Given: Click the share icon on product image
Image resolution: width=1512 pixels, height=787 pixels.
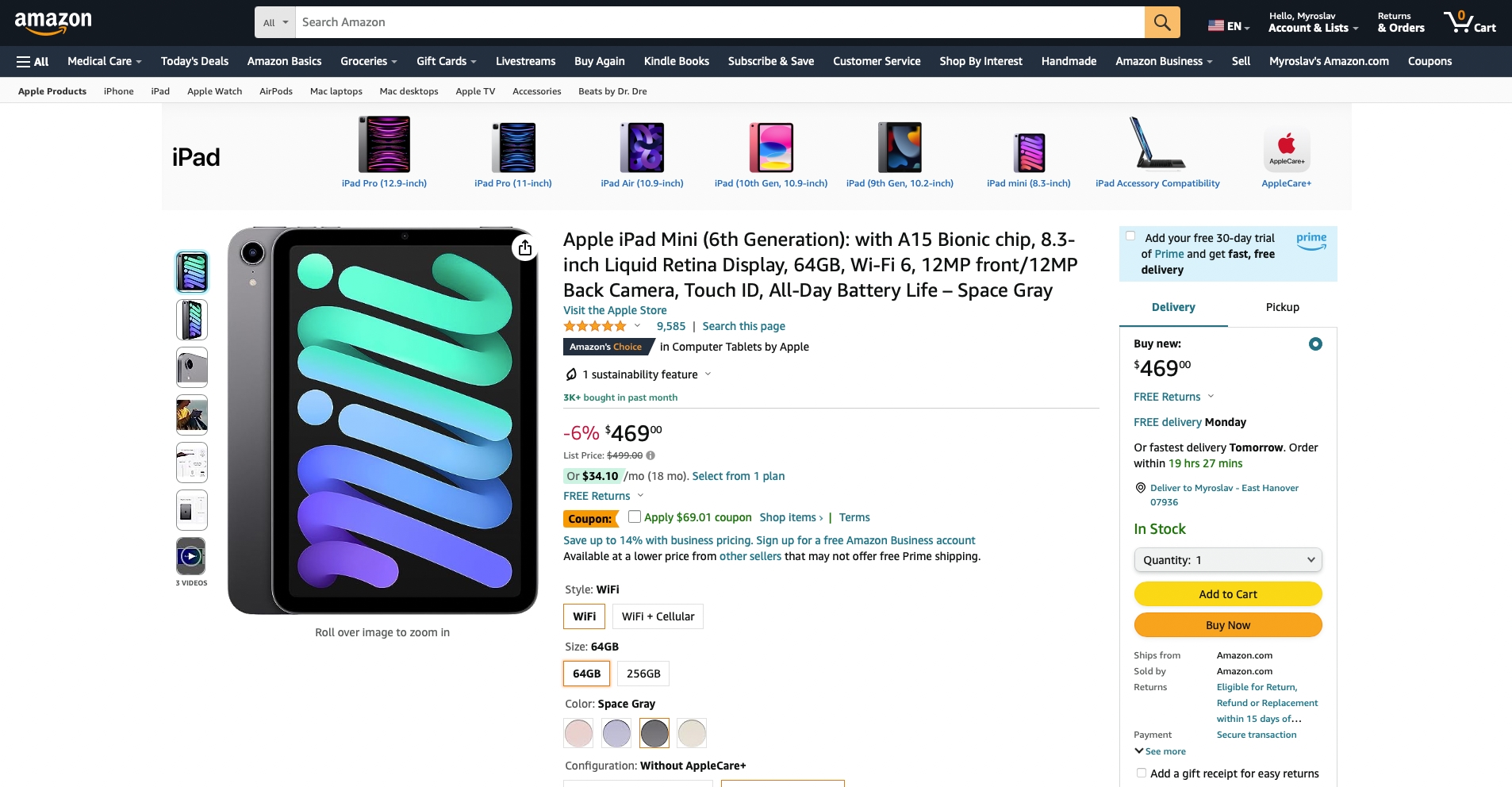Looking at the screenshot, I should click(525, 248).
